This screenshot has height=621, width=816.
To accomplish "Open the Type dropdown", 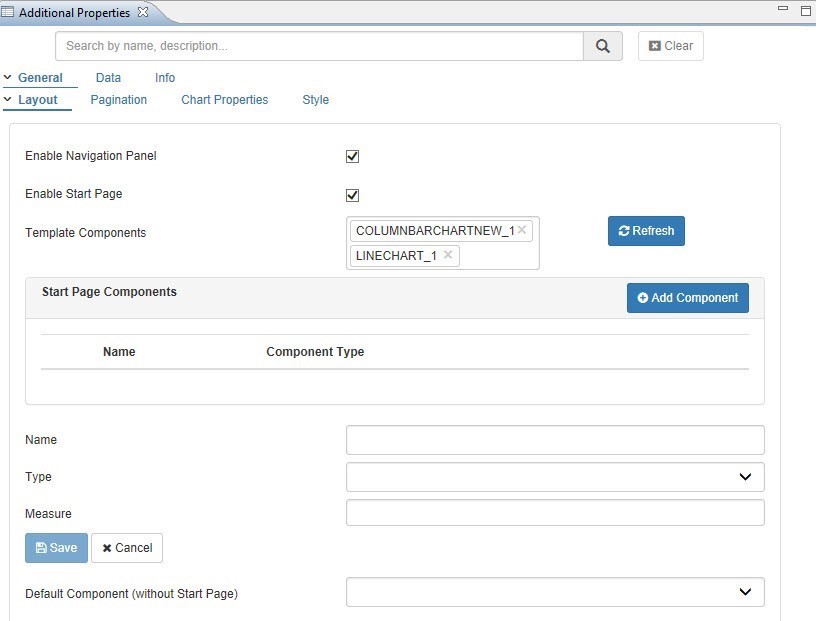I will point(555,477).
